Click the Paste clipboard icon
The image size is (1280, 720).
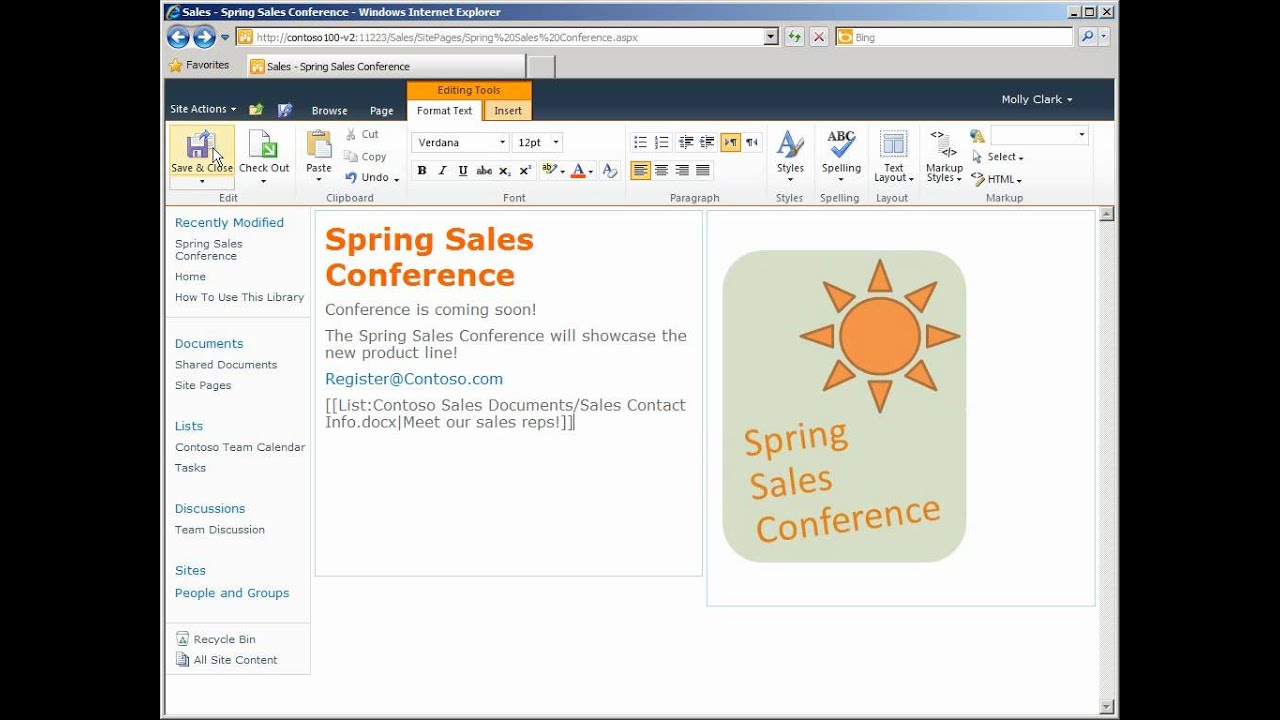[x=319, y=144]
